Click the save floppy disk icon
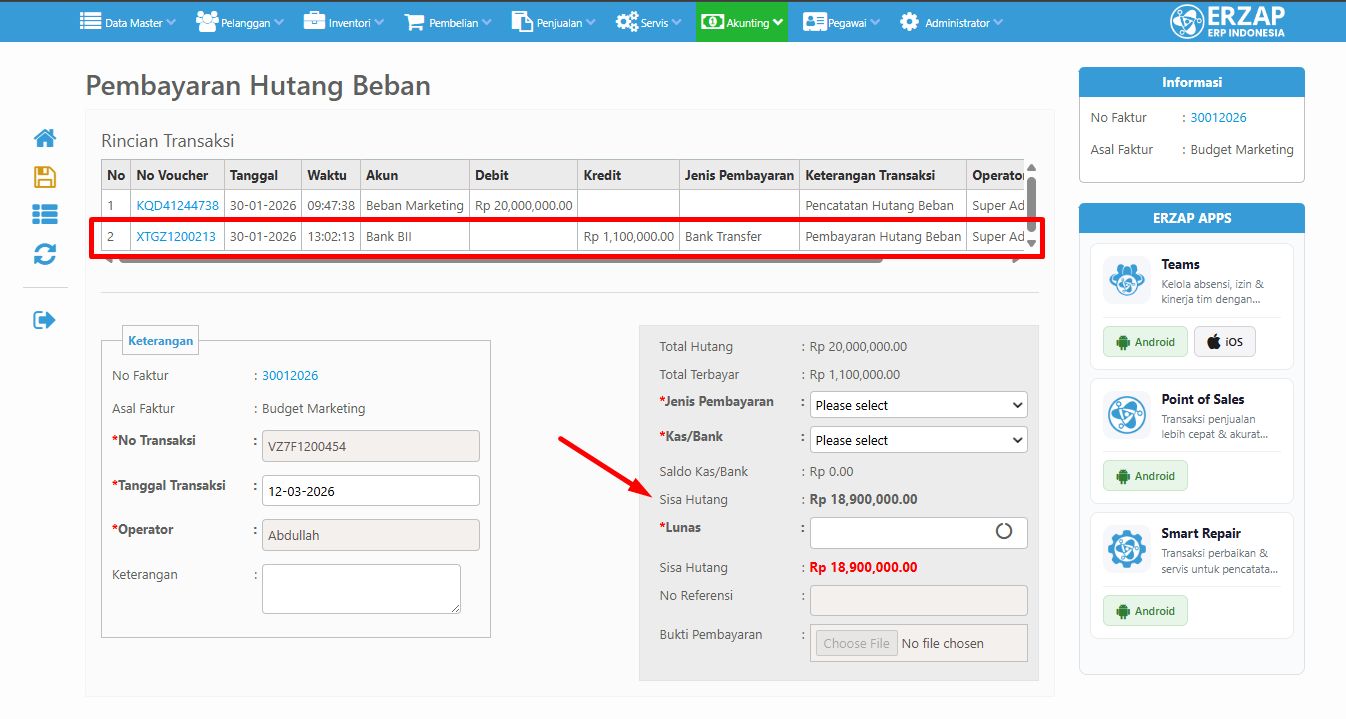This screenshot has width=1346, height=719. click(45, 177)
